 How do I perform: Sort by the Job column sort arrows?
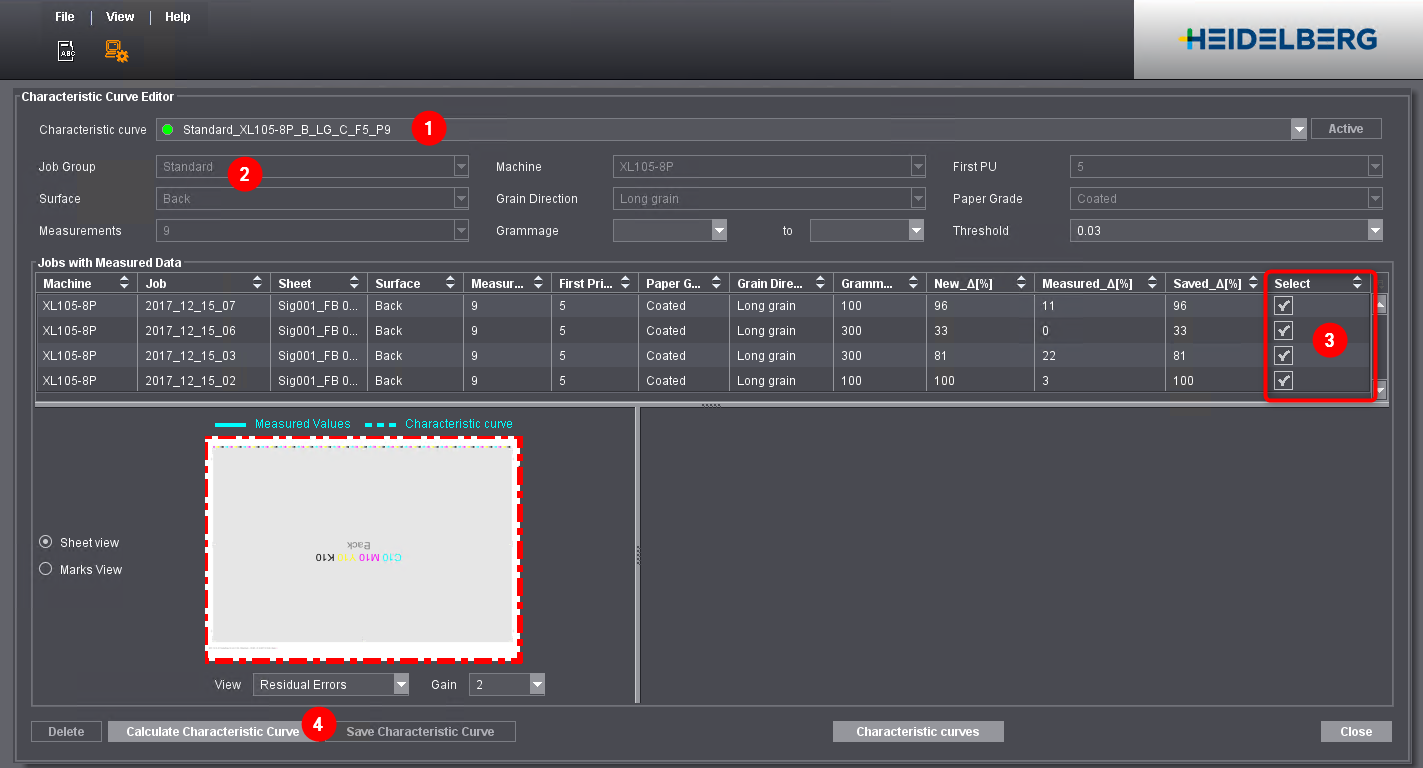[257, 284]
